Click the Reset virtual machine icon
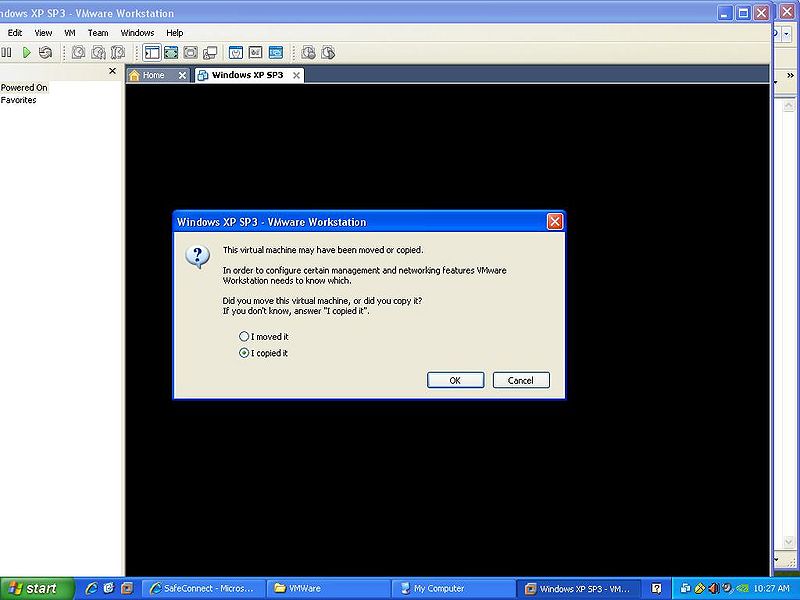Screen dimensions: 800x600 click(x=45, y=52)
